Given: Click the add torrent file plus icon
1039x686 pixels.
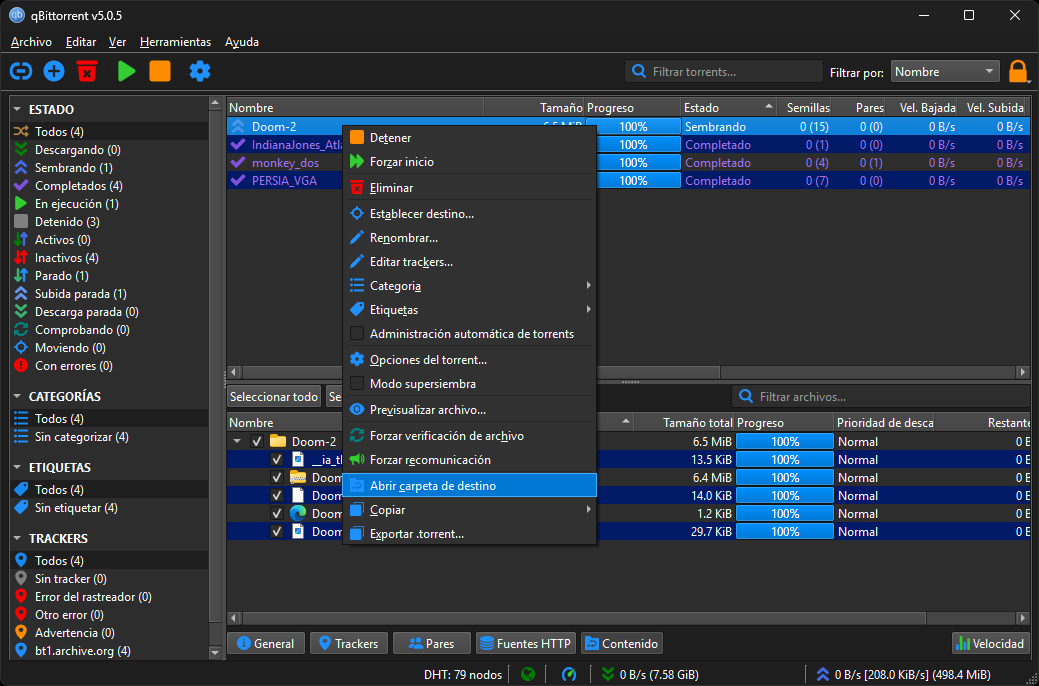Looking at the screenshot, I should [x=54, y=71].
